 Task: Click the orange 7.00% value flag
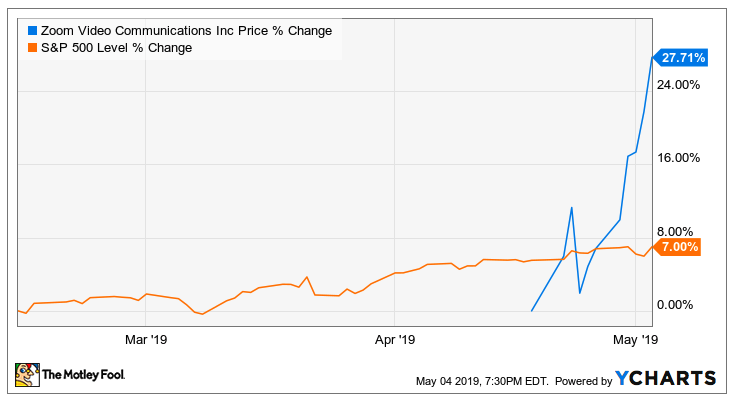pyautogui.click(x=680, y=246)
